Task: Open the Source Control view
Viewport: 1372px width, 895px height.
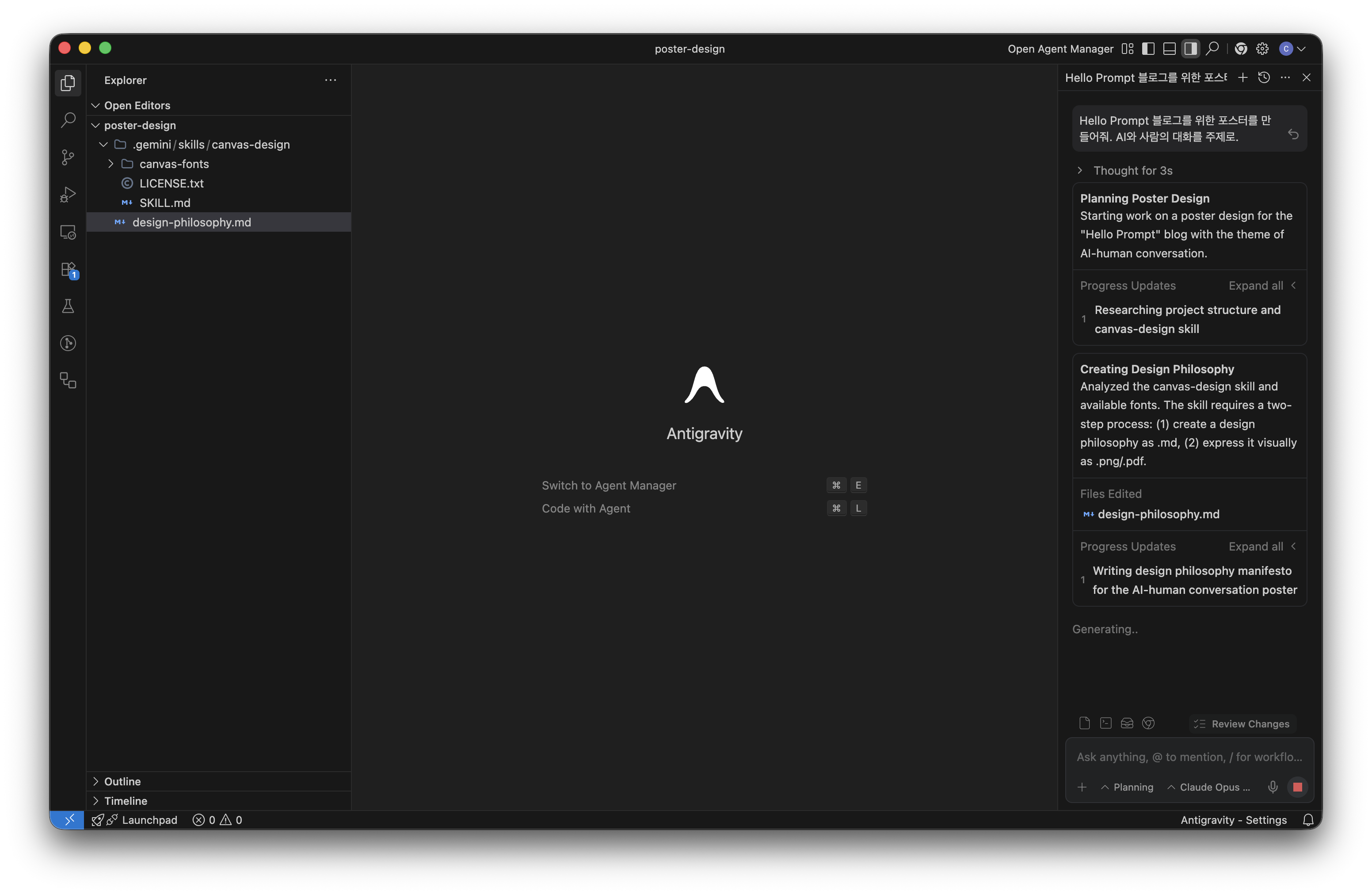Action: coord(68,157)
